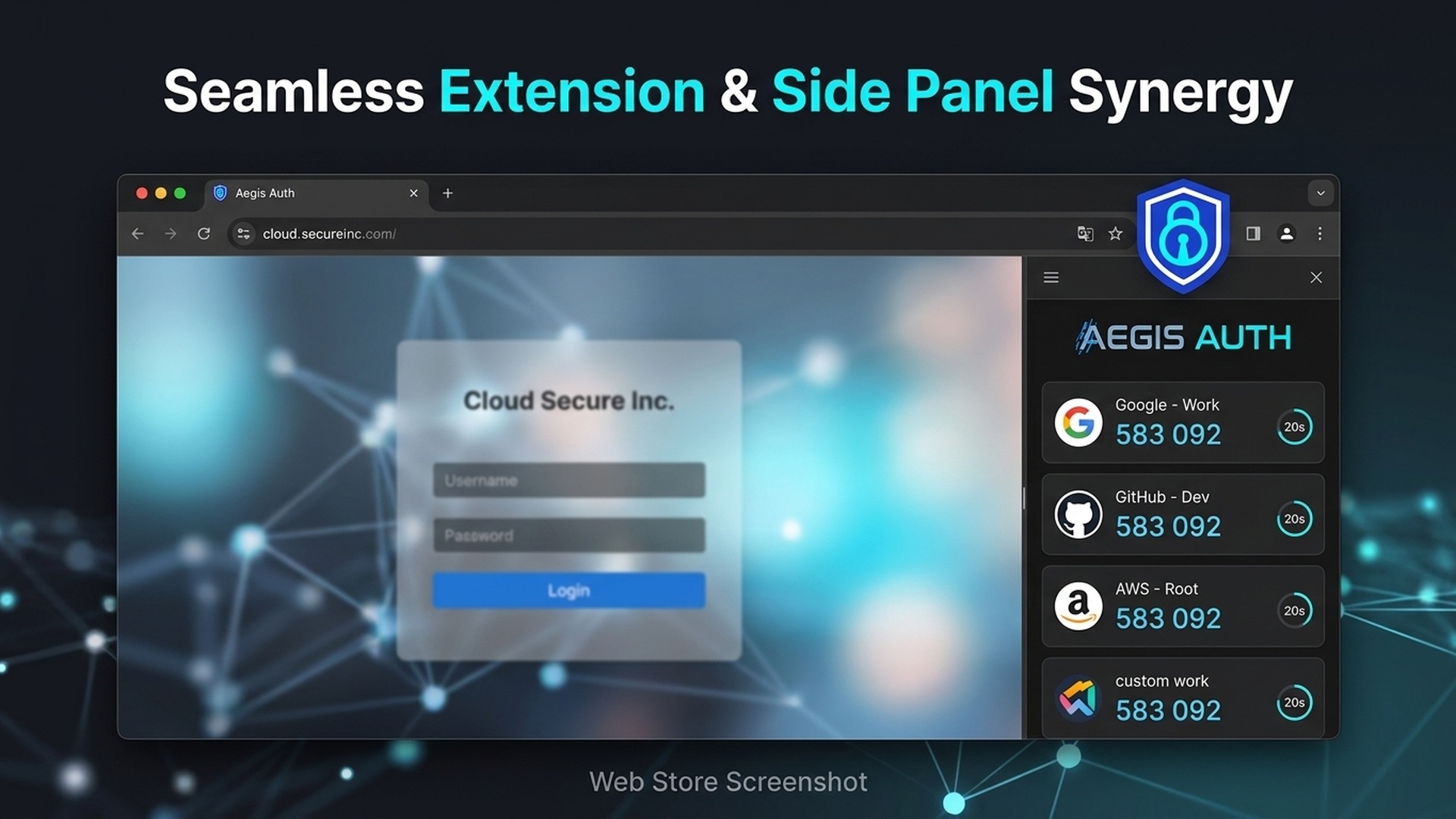Copy the AWS - Root code 583 092

click(1168, 618)
